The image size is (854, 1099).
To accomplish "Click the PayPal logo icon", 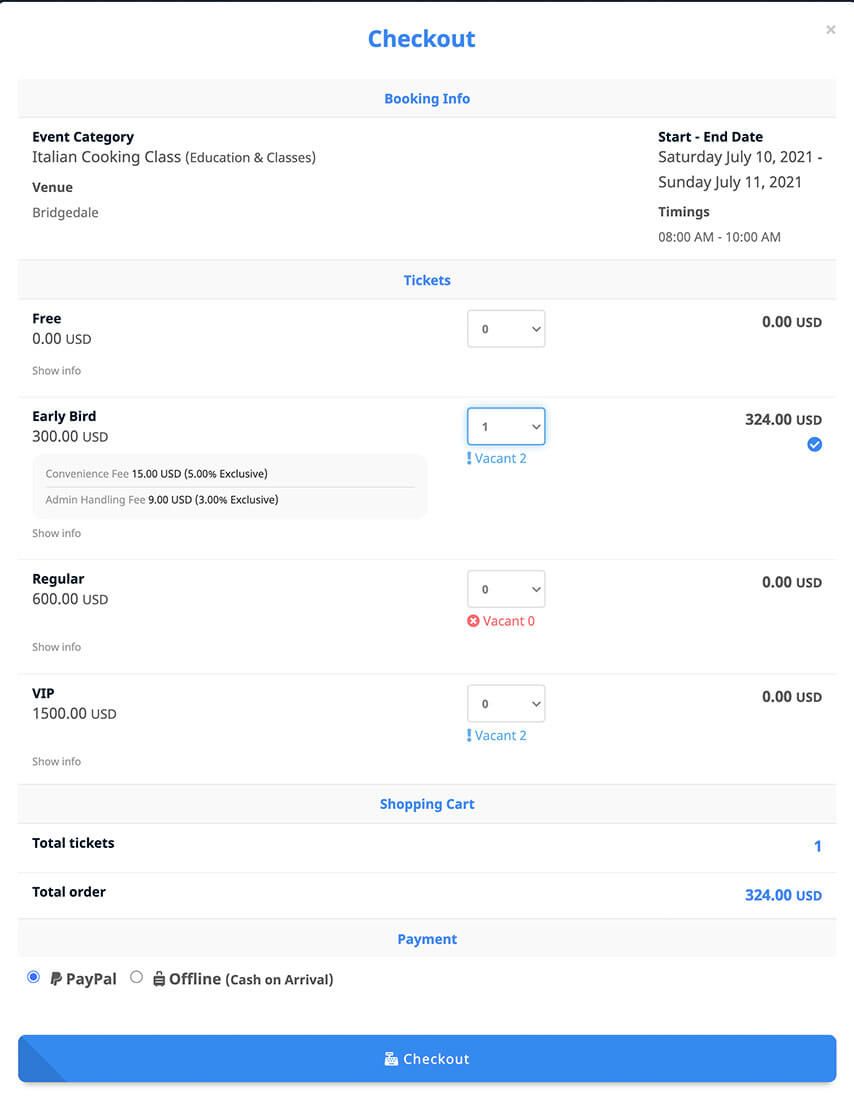I will pyautogui.click(x=56, y=978).
